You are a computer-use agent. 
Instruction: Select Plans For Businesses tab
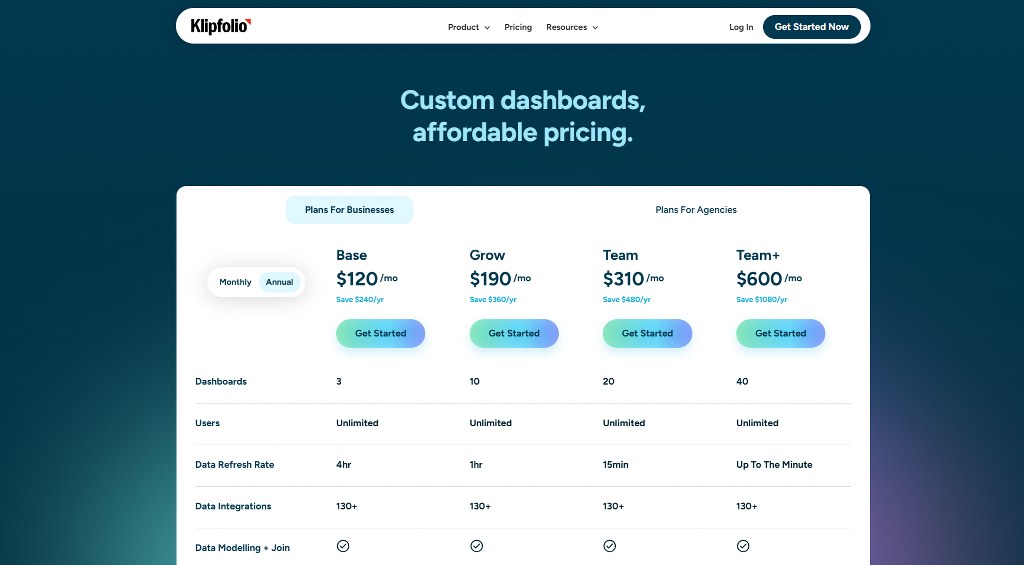[349, 210]
